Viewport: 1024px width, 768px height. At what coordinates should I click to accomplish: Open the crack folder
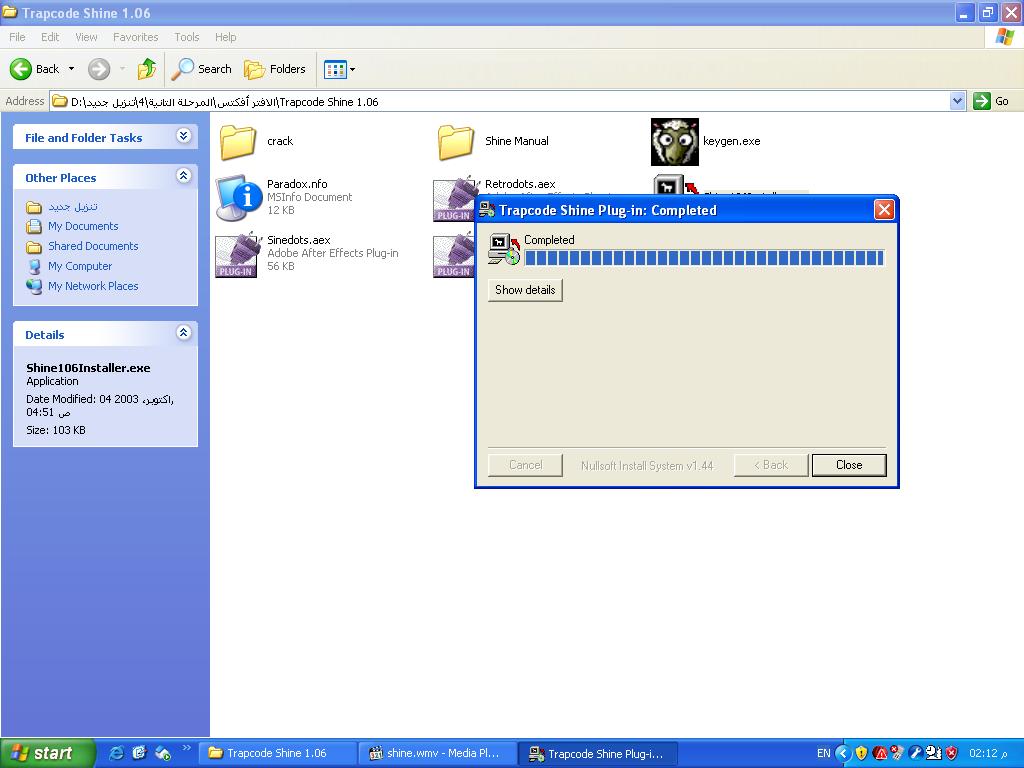pyautogui.click(x=238, y=141)
